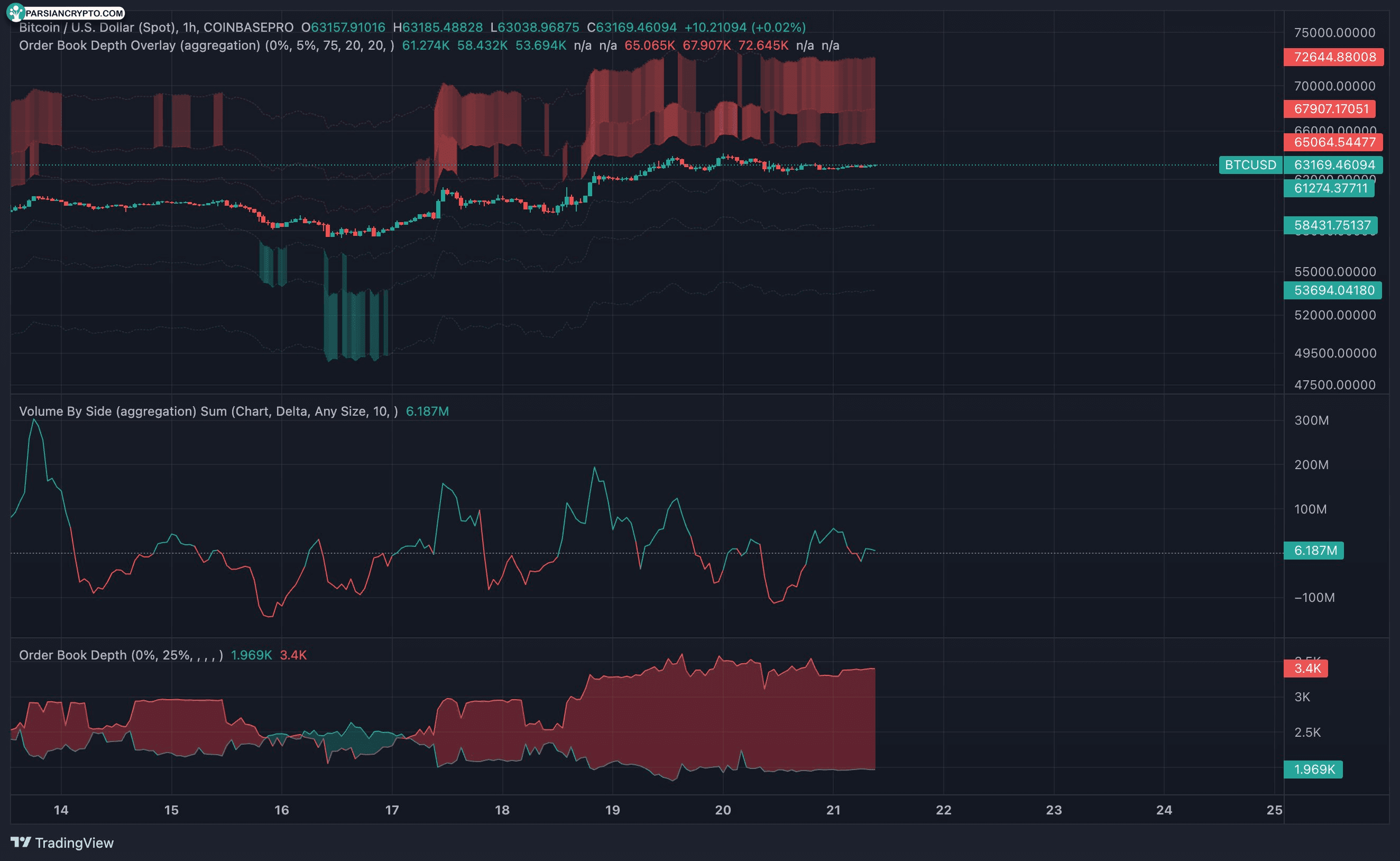The image size is (1400, 861).
Task: Click the BTCUSD price line label
Action: pos(1250,165)
